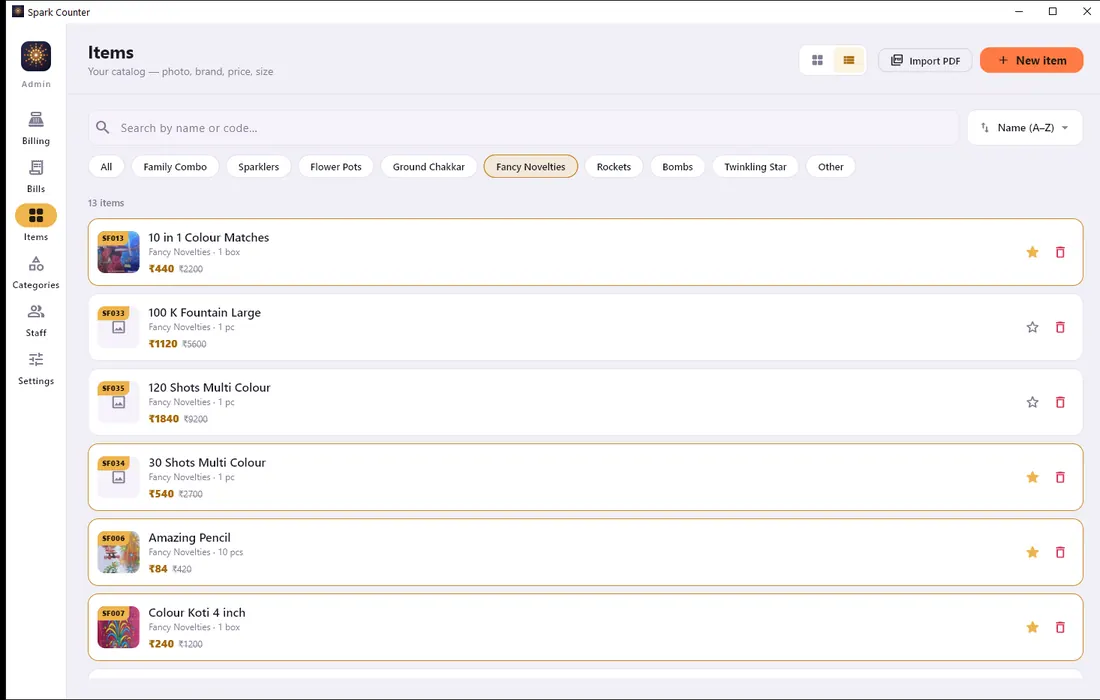Select the Fancy Novelties filter chip

pyautogui.click(x=530, y=167)
